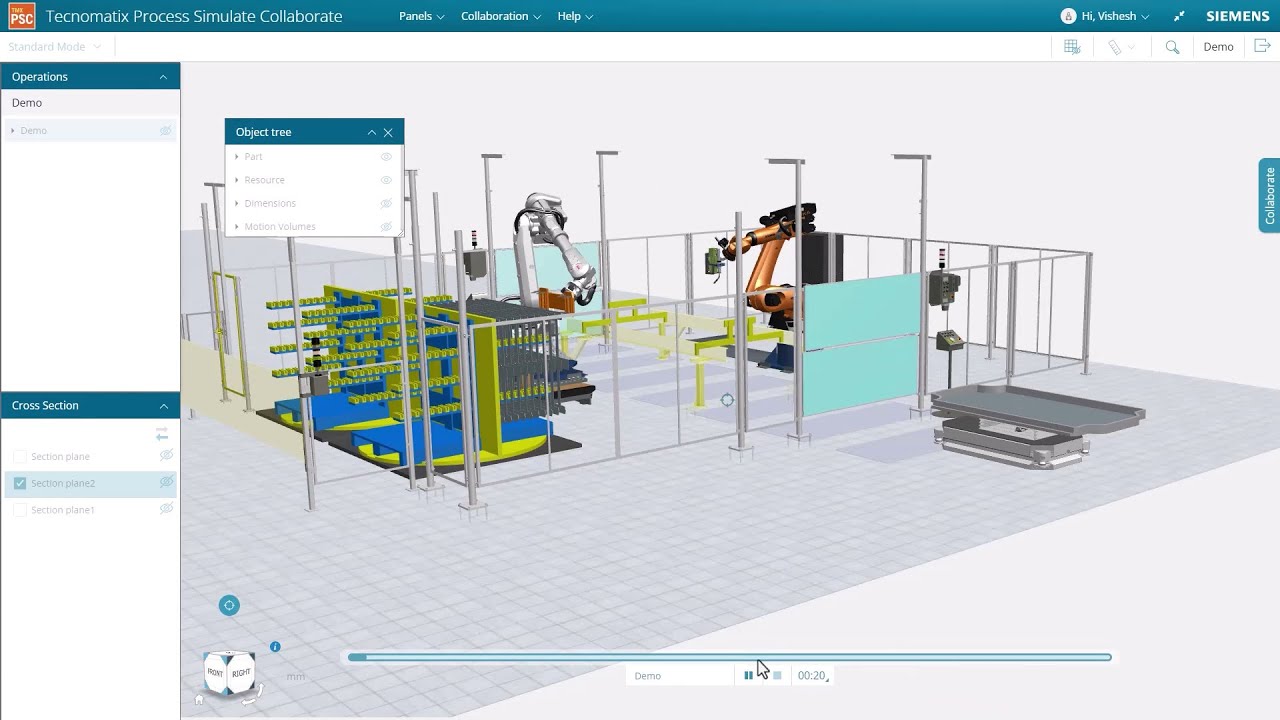This screenshot has width=1280, height=720.
Task: Expand the Motion Volumes node
Action: (237, 227)
